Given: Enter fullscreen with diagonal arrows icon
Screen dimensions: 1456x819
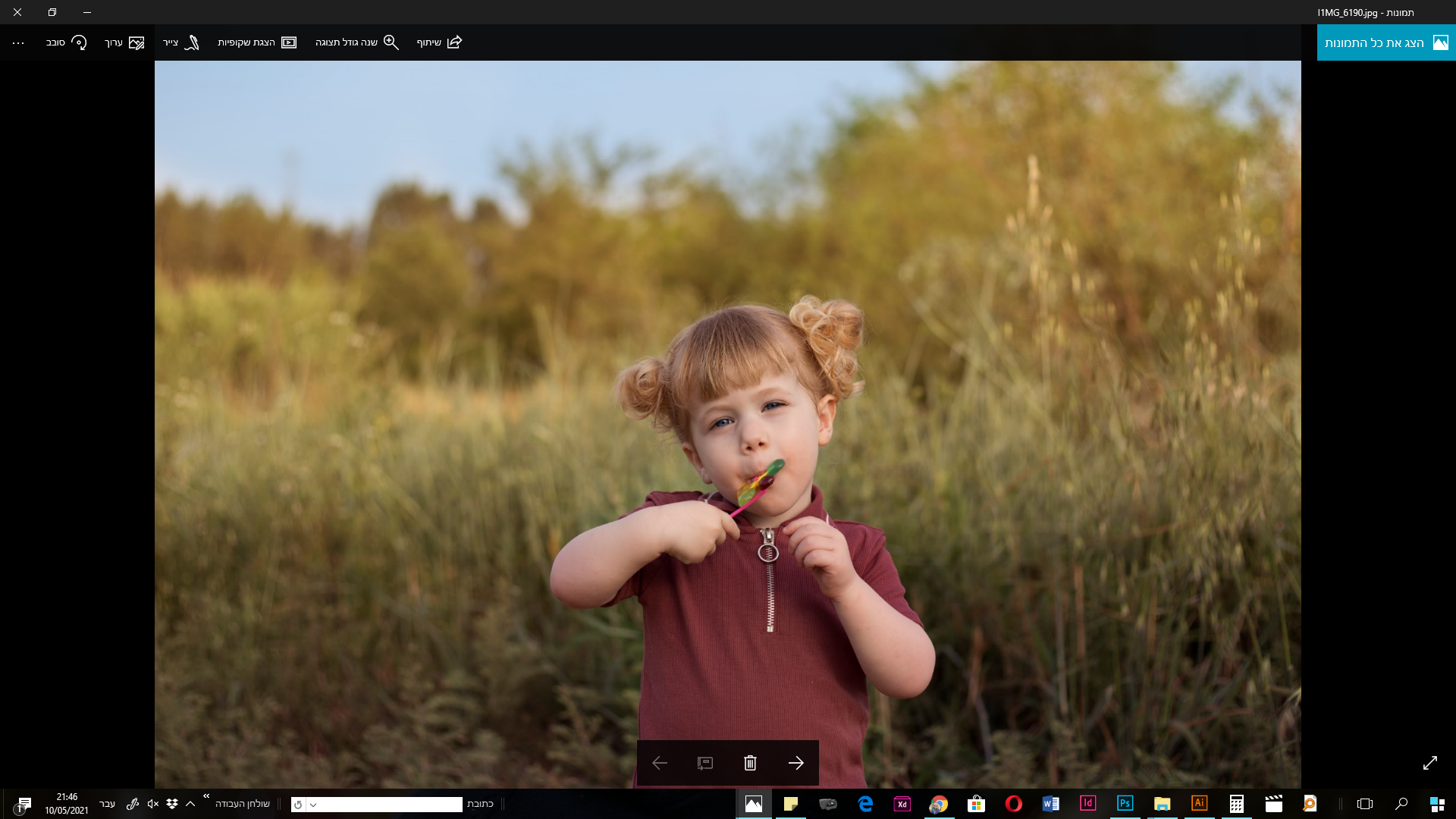Looking at the screenshot, I should click(1429, 763).
